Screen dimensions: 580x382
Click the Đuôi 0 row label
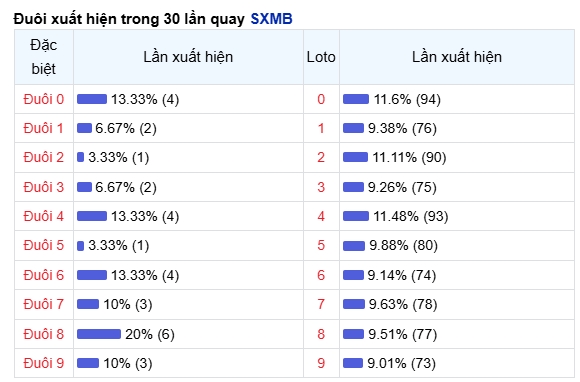point(44,99)
